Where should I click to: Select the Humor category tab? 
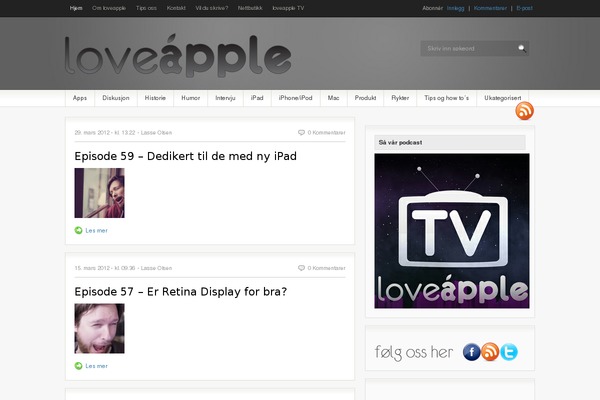[x=191, y=98]
